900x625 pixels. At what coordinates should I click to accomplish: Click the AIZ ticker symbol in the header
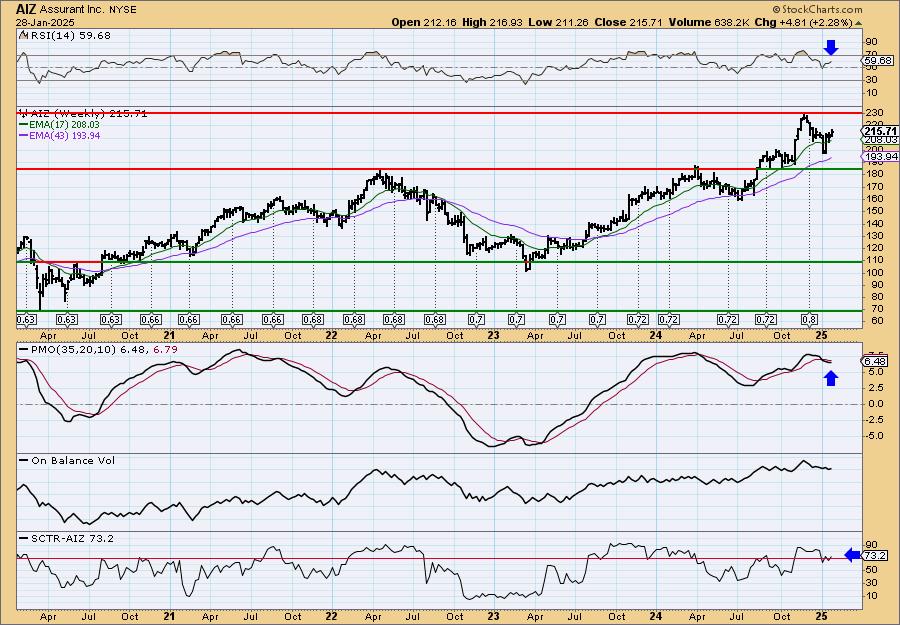(x=26, y=9)
